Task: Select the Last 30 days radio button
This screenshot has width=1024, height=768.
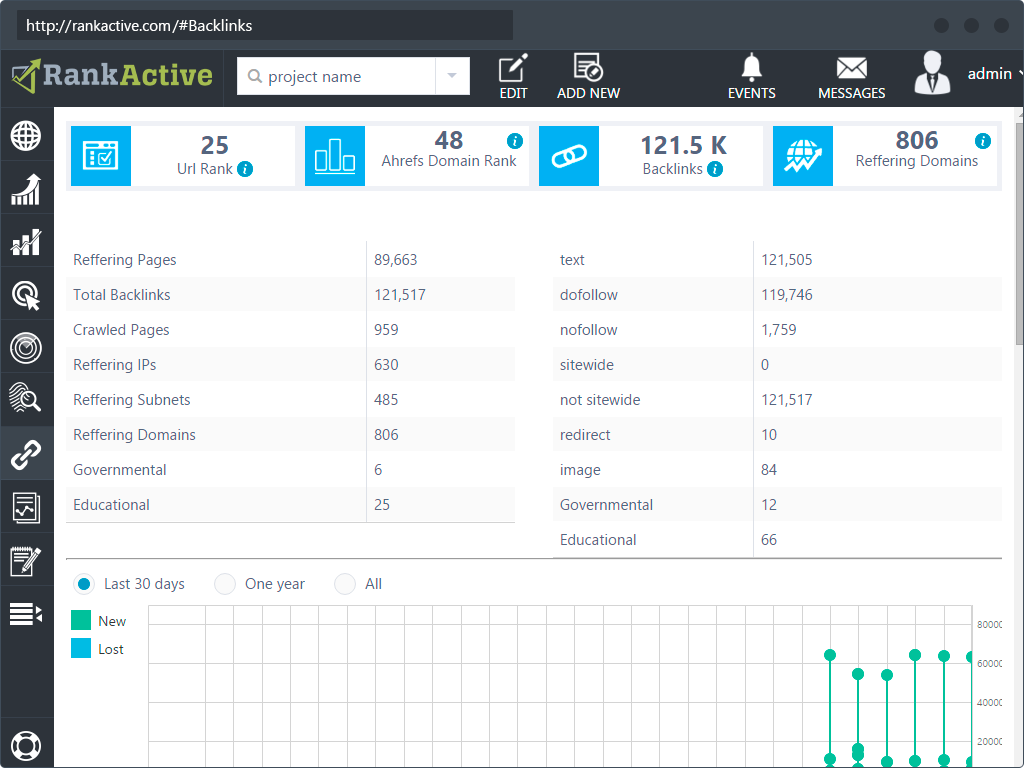Action: (x=84, y=584)
